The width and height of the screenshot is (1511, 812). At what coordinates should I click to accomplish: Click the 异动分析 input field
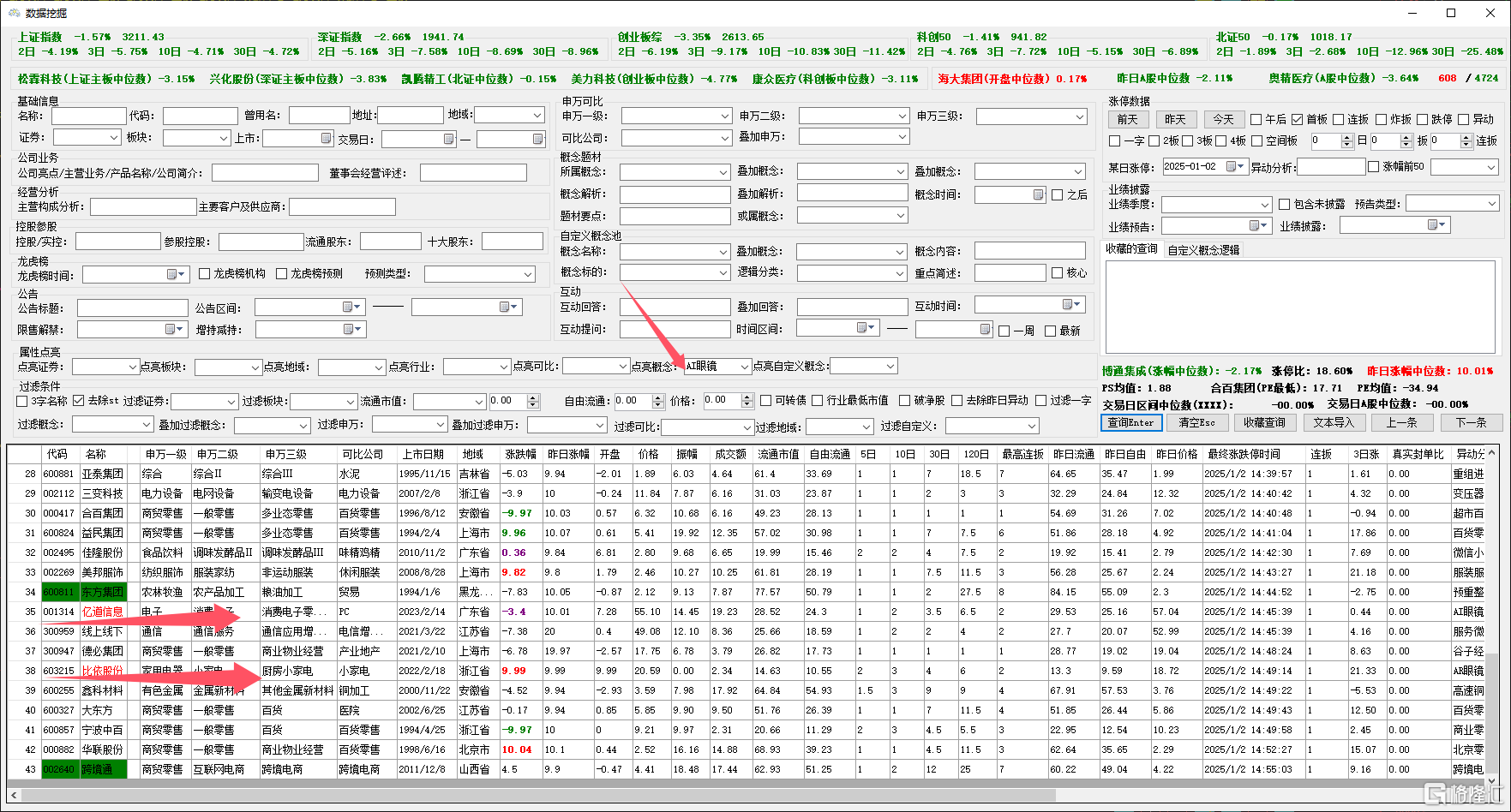(x=1330, y=167)
